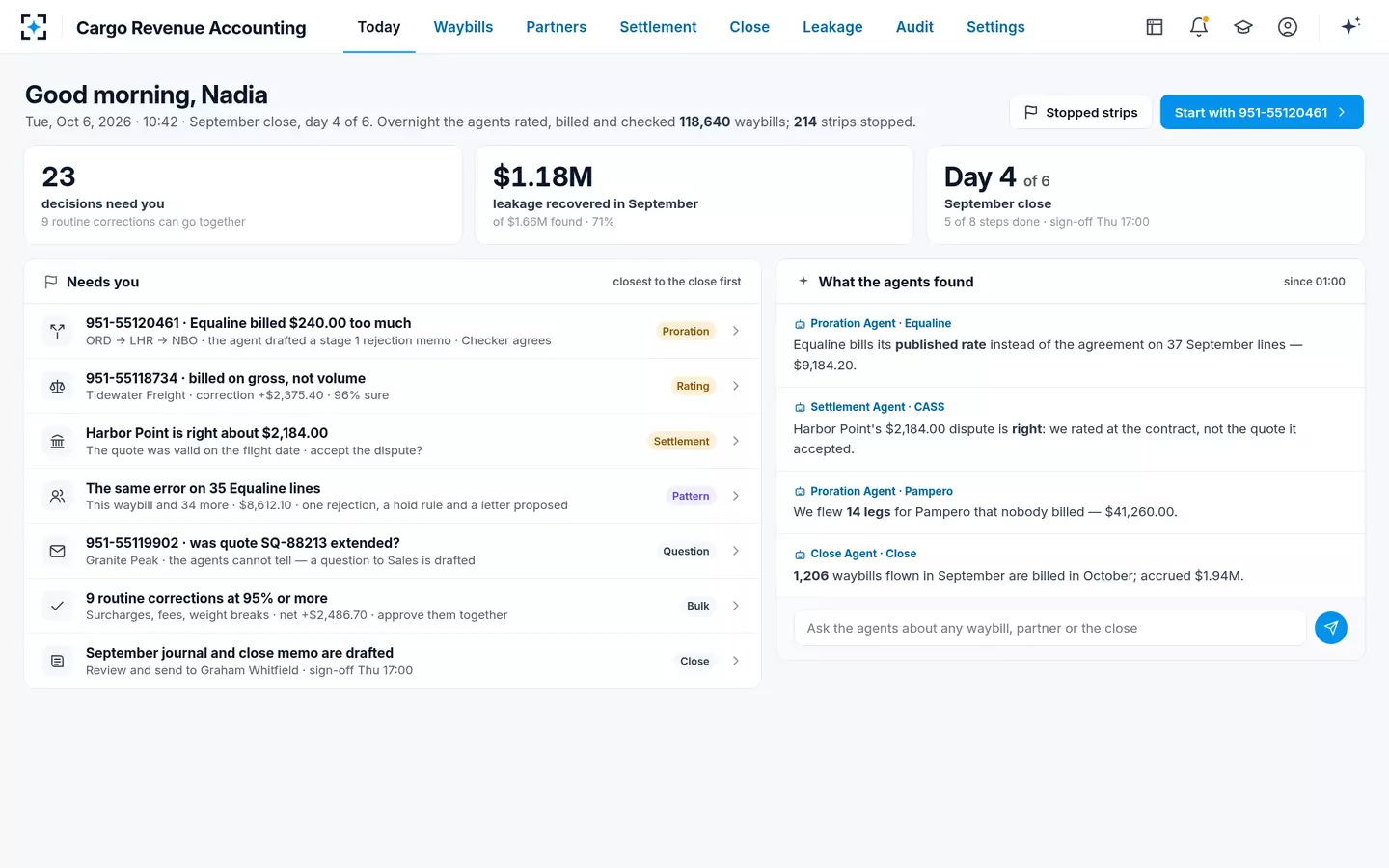Click the Stopped strips button
This screenshot has width=1389, height=868.
pyautogui.click(x=1080, y=112)
